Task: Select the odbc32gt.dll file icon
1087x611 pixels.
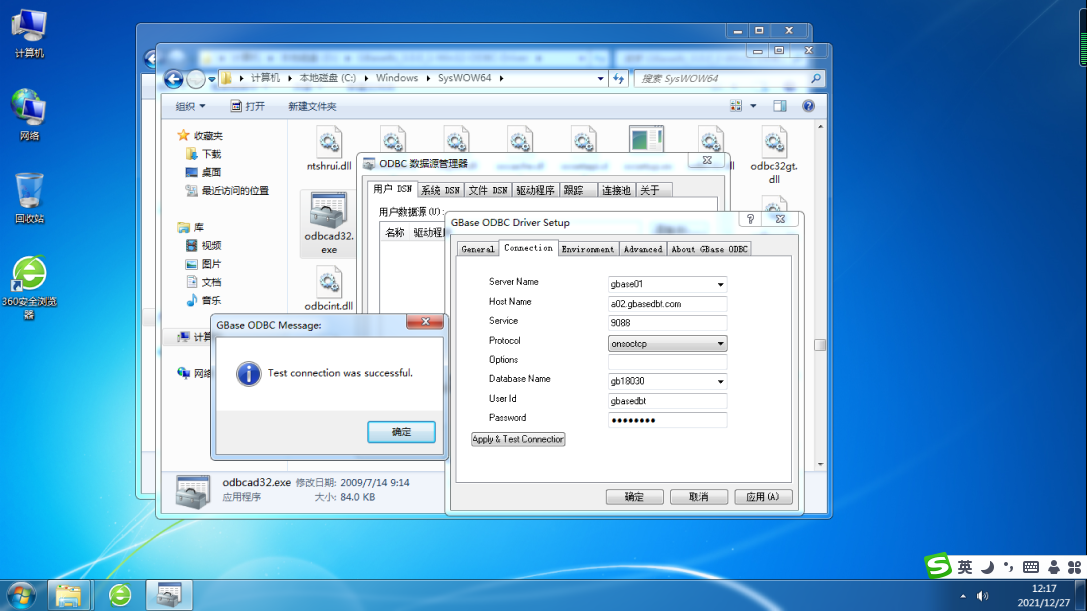Action: pos(774,155)
